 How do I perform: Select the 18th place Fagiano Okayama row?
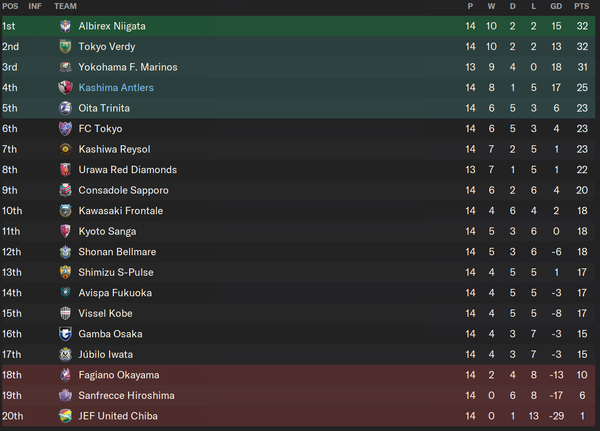(298, 375)
